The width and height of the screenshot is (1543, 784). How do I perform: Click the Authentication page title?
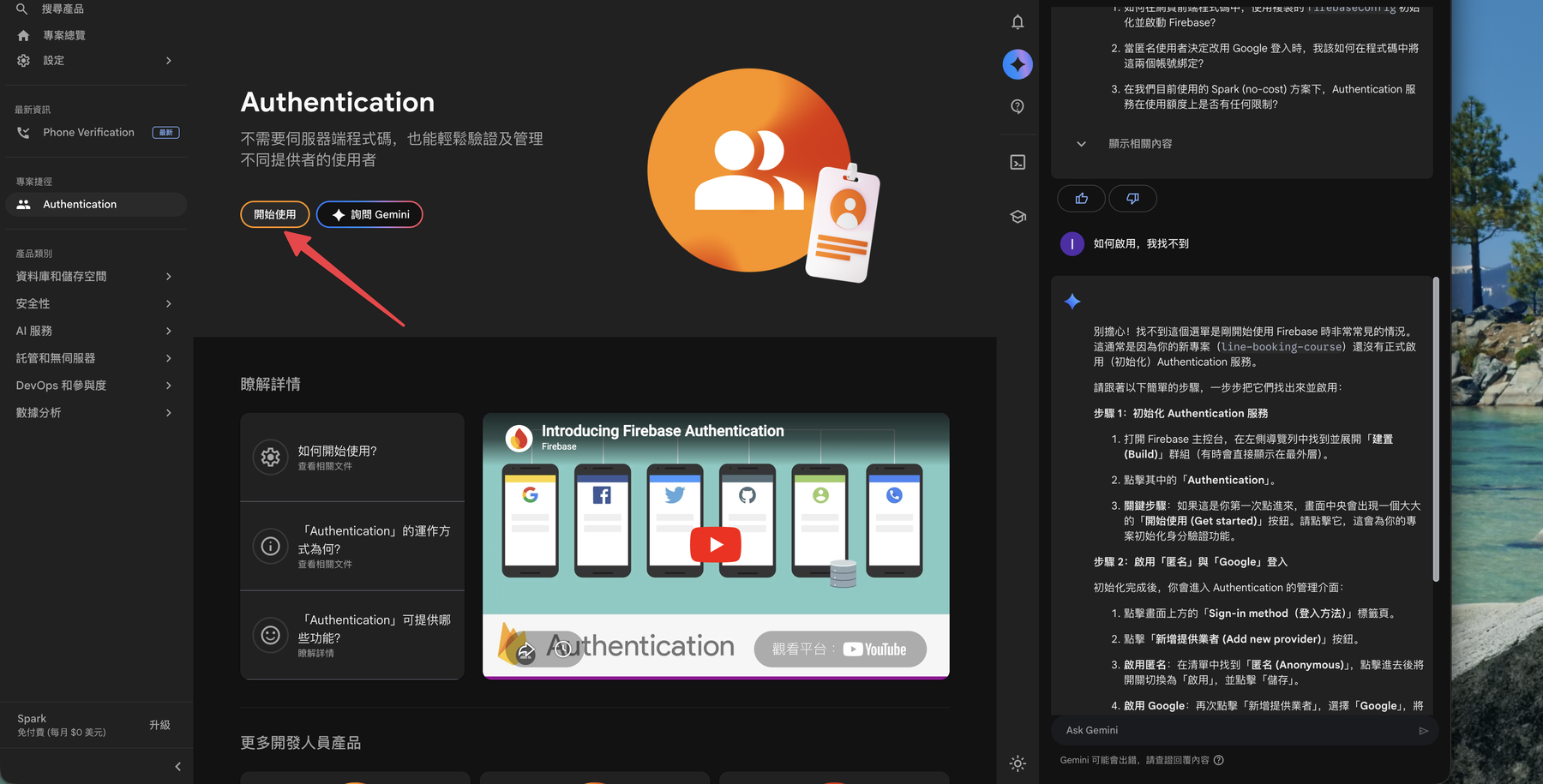pyautogui.click(x=338, y=102)
